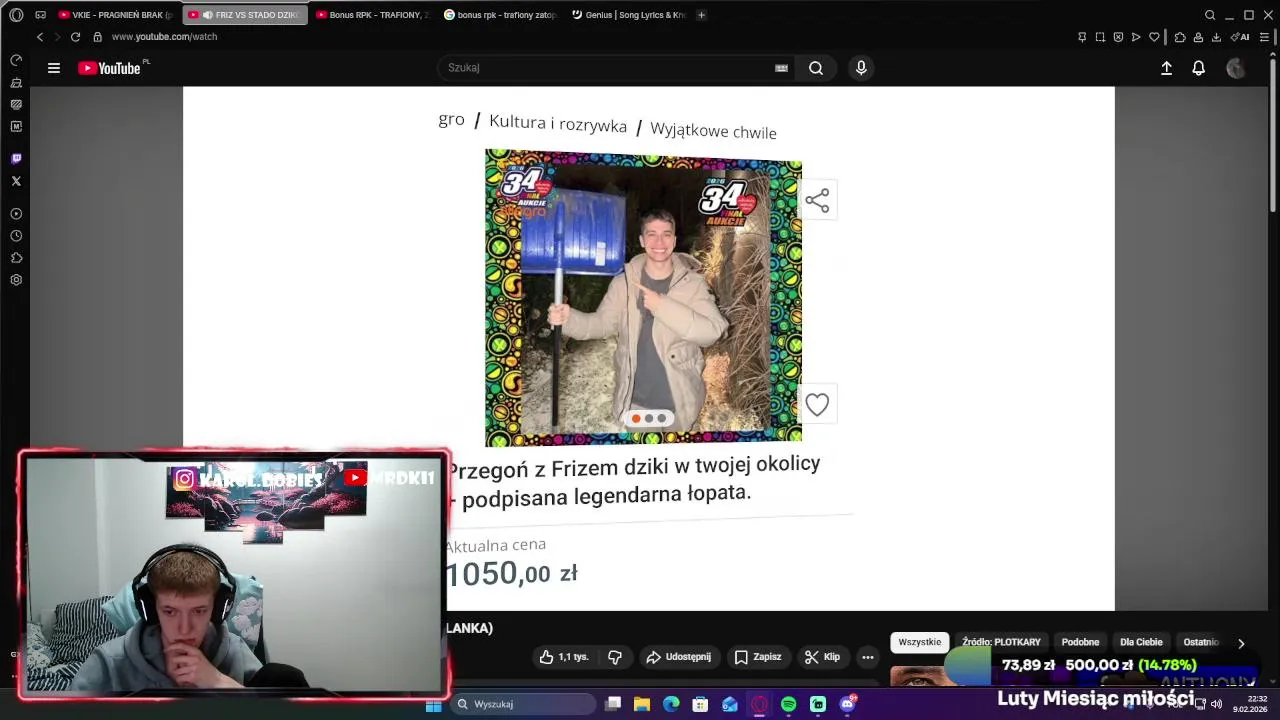This screenshot has height=720, width=1280.
Task: Create a clip with the 'Klip' button
Action: pyautogui.click(x=822, y=657)
